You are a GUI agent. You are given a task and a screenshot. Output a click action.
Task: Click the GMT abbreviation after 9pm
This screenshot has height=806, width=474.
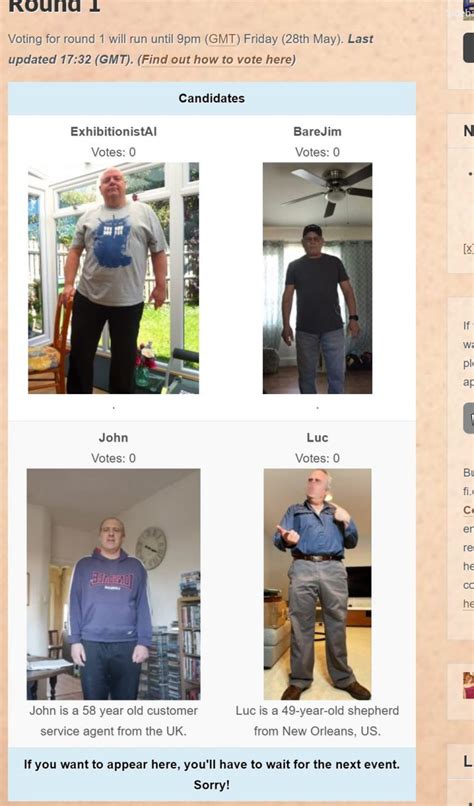click(223, 39)
